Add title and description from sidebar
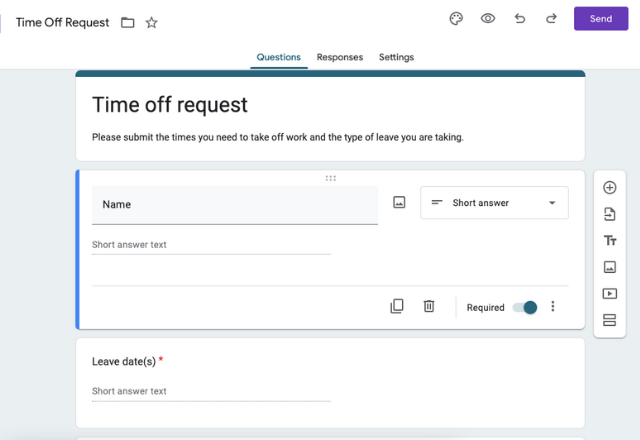This screenshot has width=640, height=440. (x=610, y=240)
